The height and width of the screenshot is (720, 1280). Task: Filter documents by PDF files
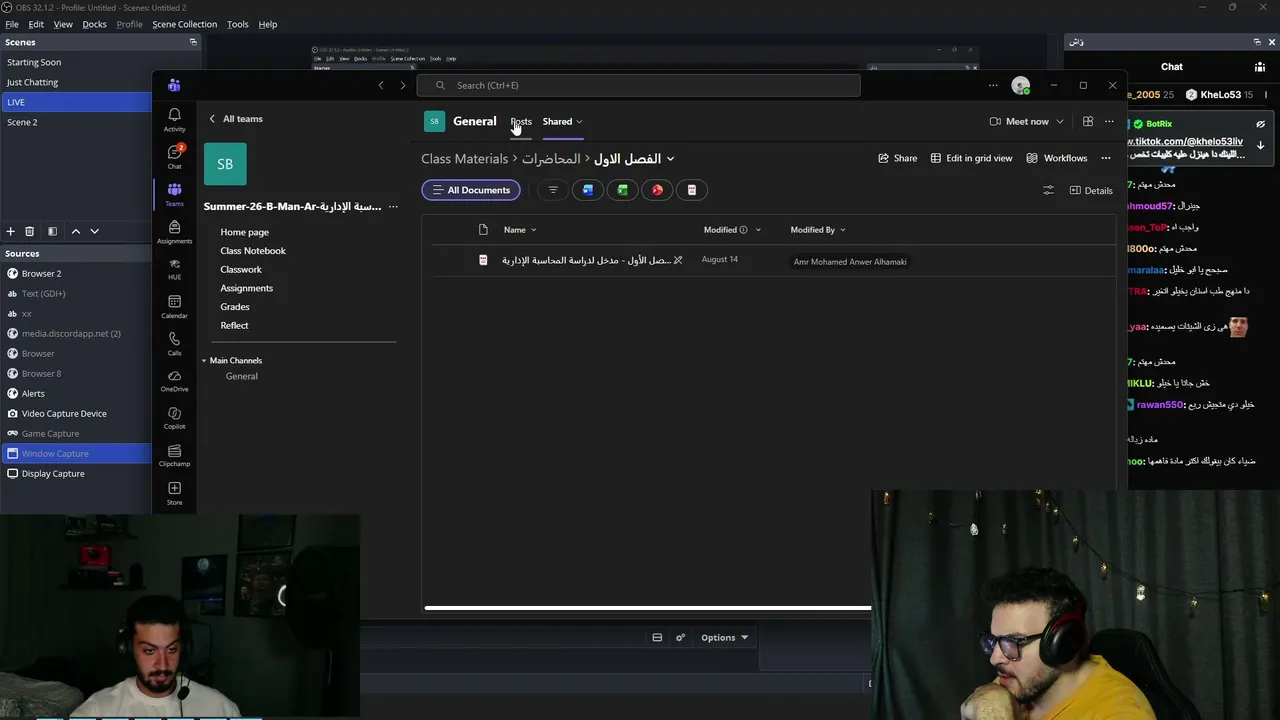click(x=691, y=190)
